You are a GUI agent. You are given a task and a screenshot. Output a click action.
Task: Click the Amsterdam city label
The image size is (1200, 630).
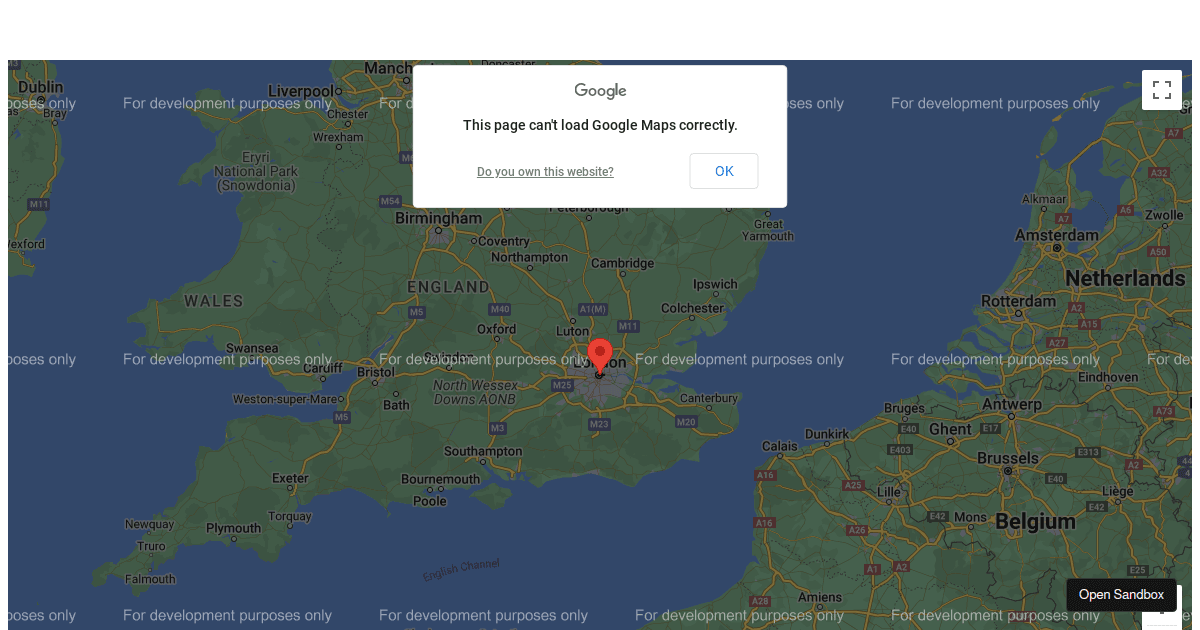click(x=1057, y=235)
